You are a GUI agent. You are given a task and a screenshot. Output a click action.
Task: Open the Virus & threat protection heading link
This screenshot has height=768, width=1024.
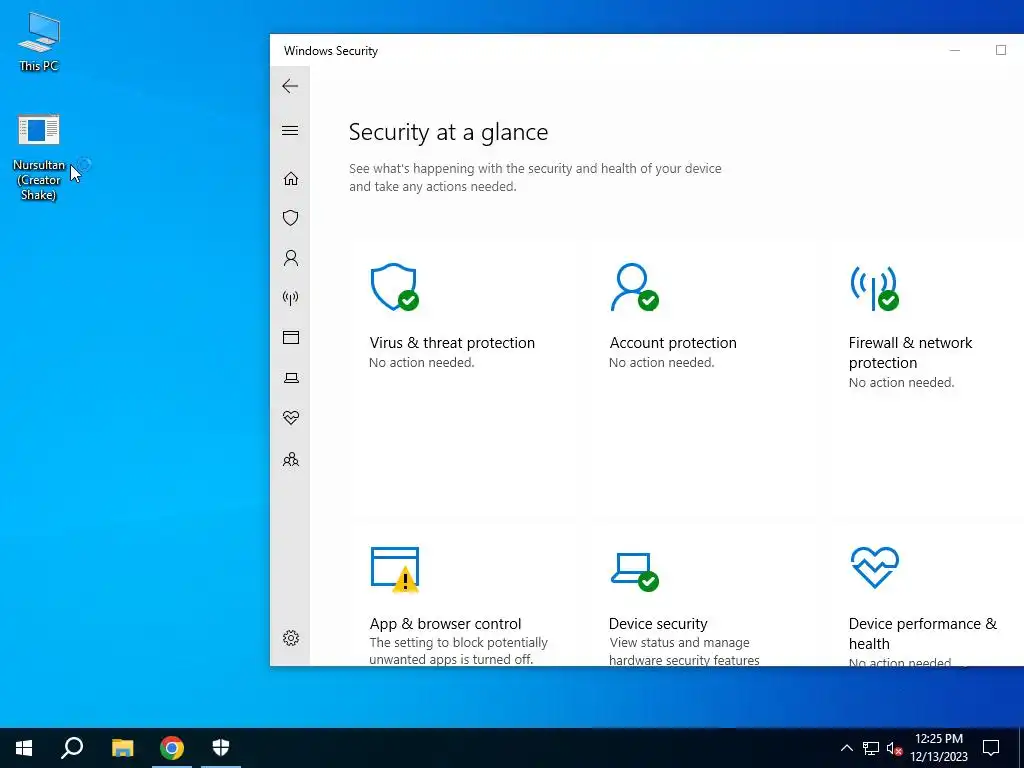pyautogui.click(x=452, y=343)
